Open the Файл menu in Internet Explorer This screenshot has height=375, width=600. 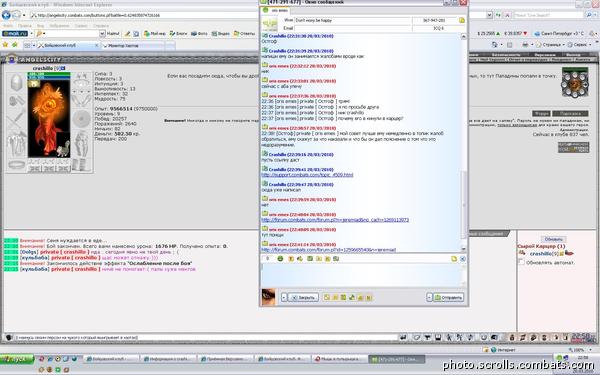(8, 26)
